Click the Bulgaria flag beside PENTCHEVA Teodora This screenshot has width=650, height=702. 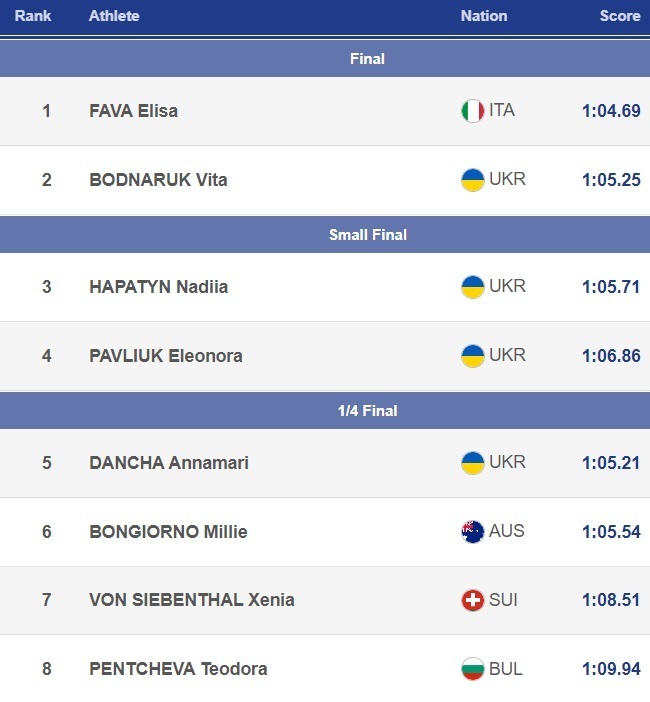pyautogui.click(x=472, y=669)
